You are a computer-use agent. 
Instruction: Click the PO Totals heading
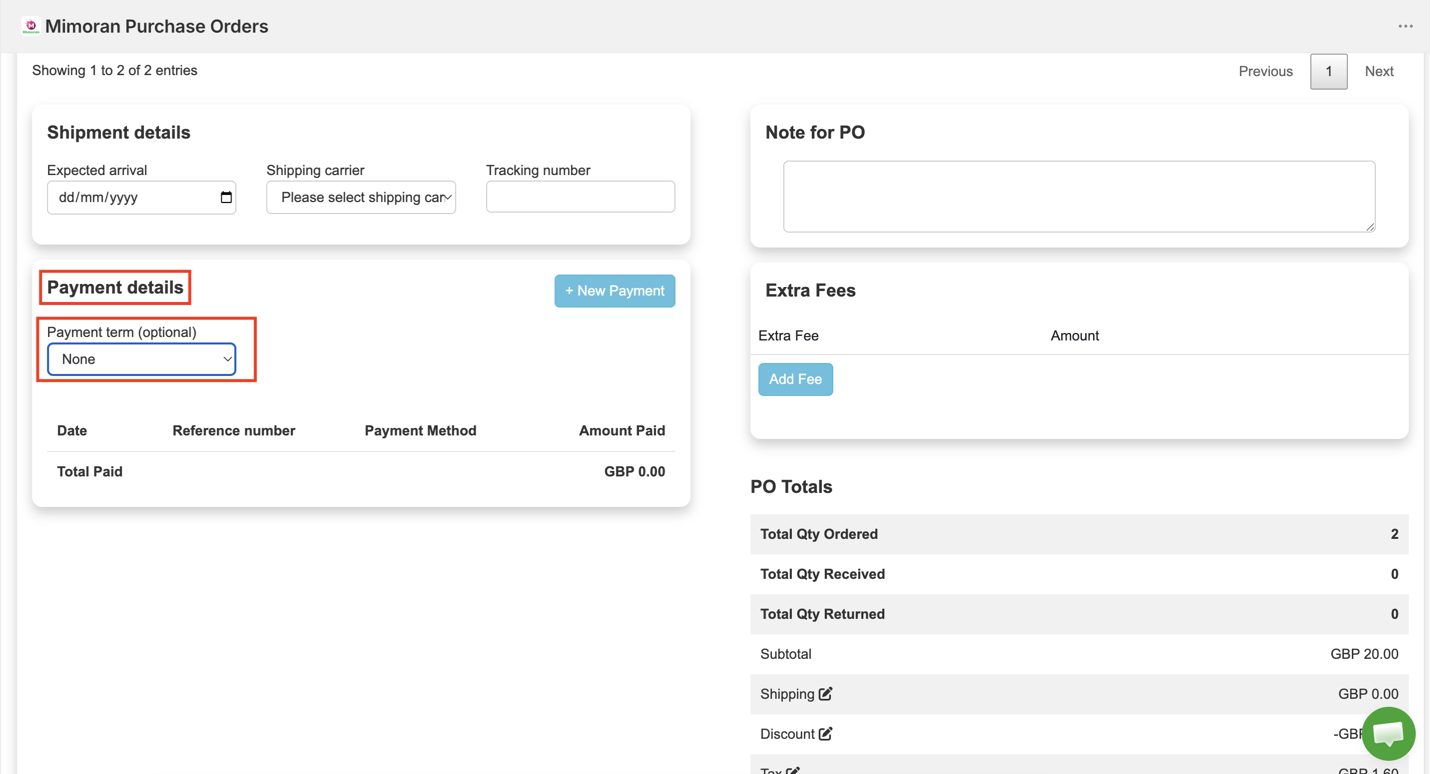pos(792,487)
